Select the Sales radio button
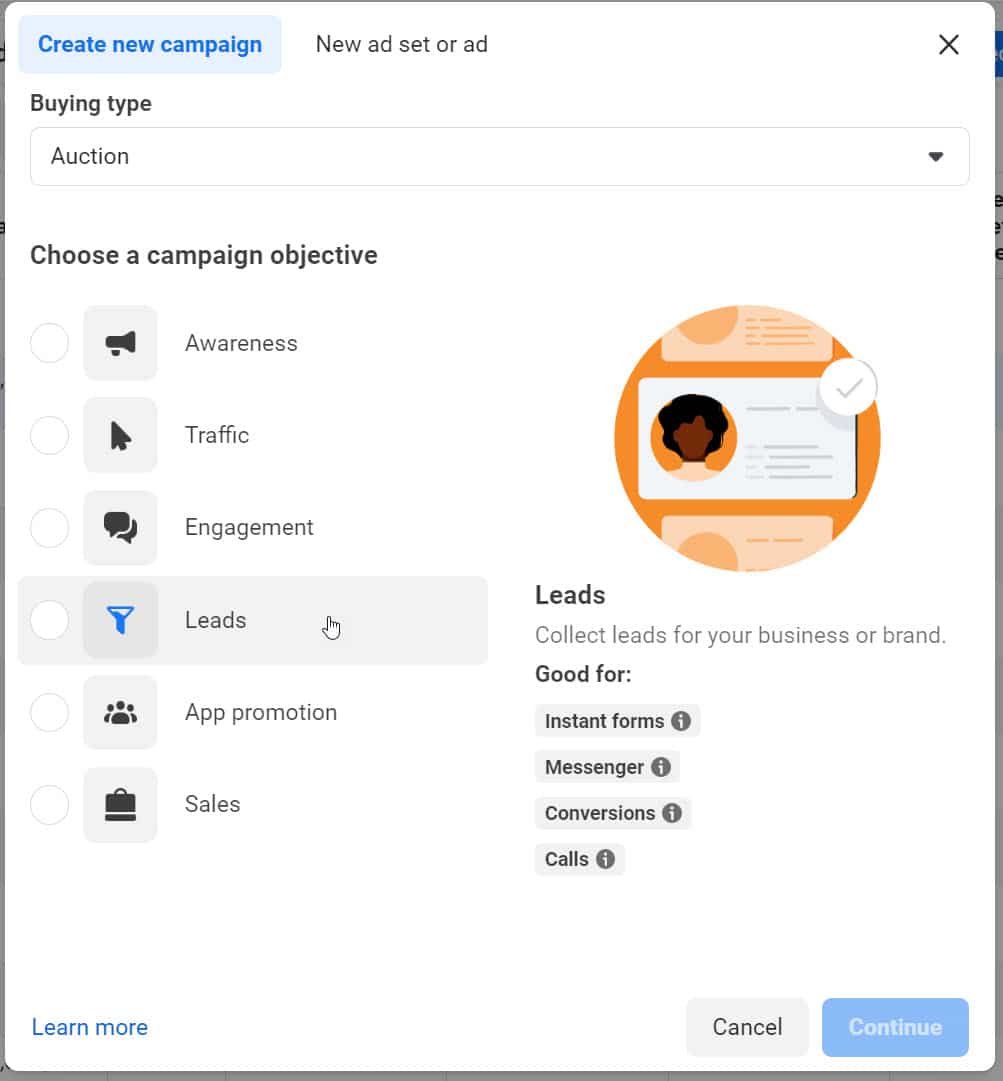 coord(50,804)
